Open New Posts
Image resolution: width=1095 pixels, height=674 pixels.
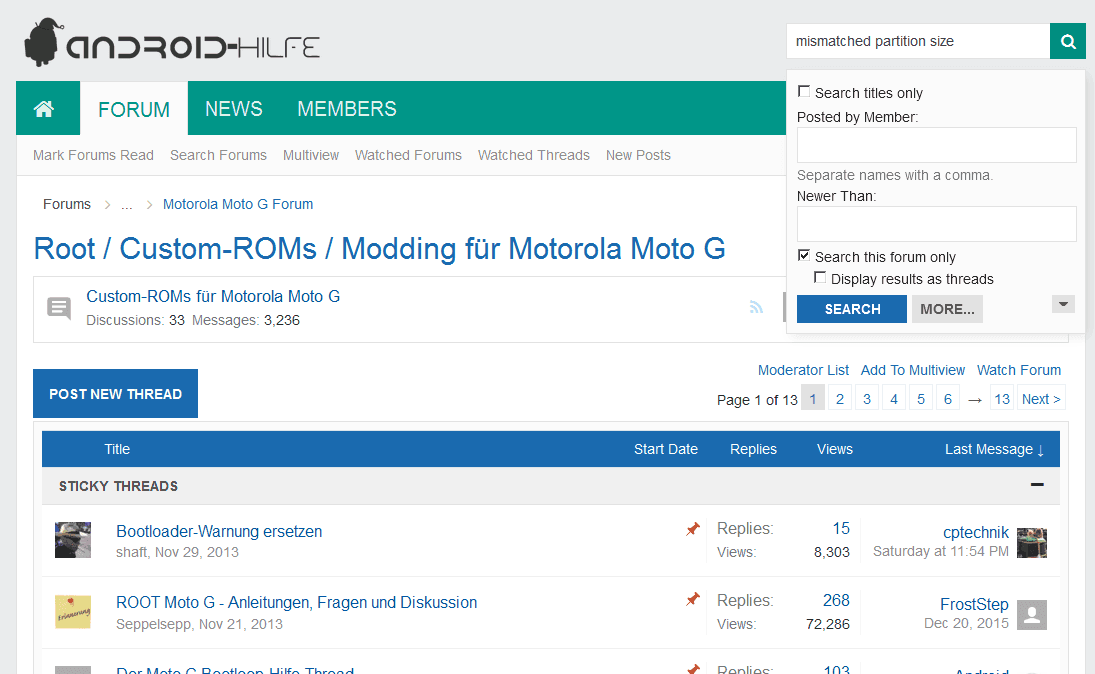pyautogui.click(x=638, y=155)
